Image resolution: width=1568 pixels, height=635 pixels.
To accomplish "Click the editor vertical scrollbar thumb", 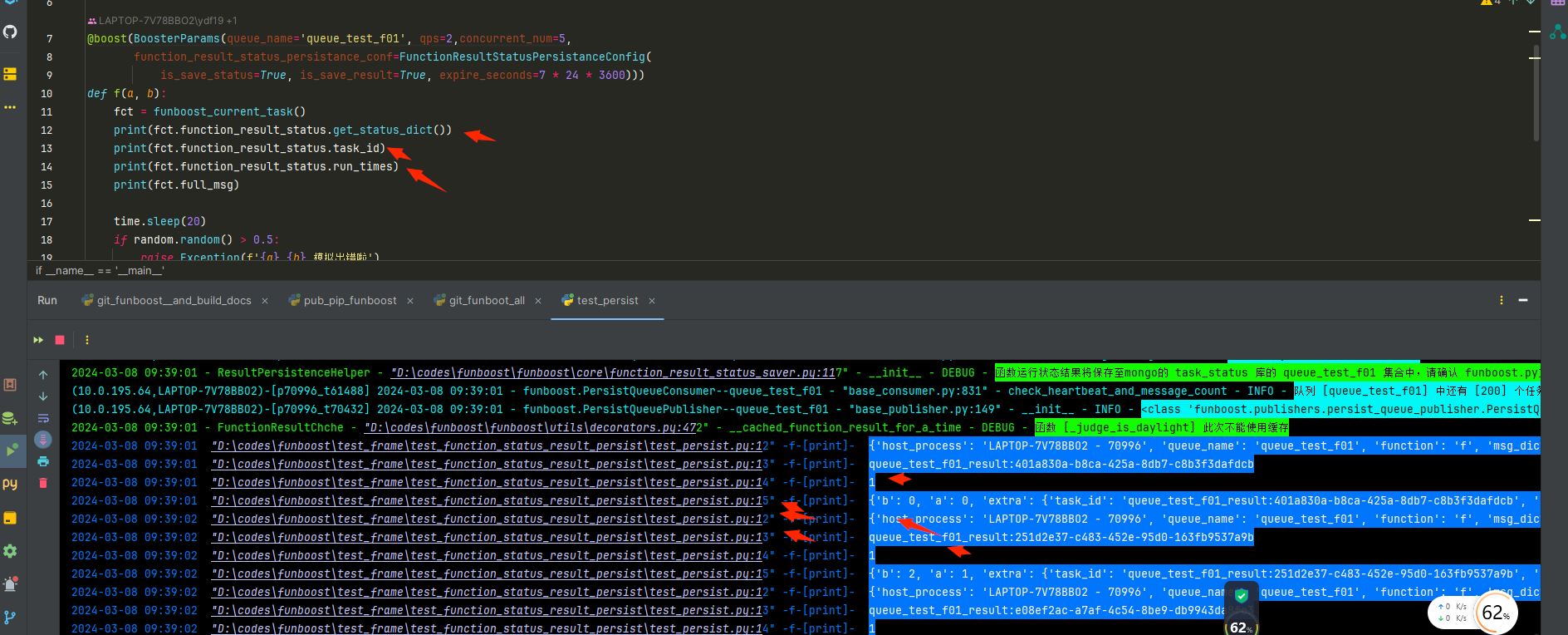I will point(1536,91).
